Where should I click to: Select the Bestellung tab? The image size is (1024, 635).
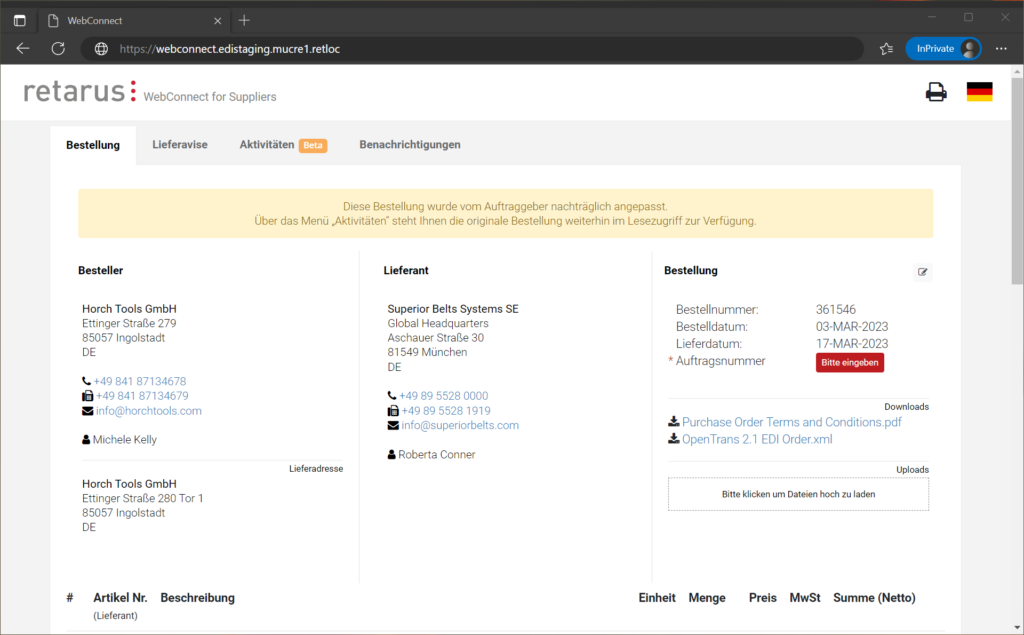93,145
